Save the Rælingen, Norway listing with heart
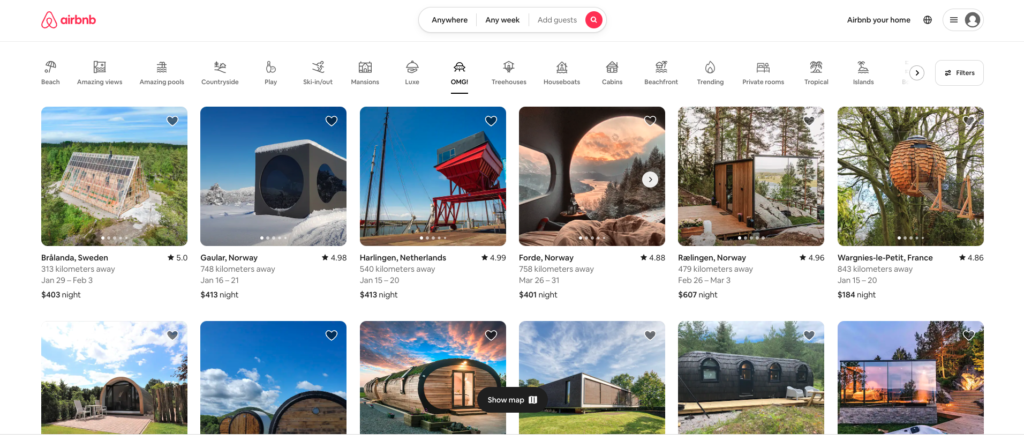Screen dimensions: 1024x440 pyautogui.click(x=809, y=121)
